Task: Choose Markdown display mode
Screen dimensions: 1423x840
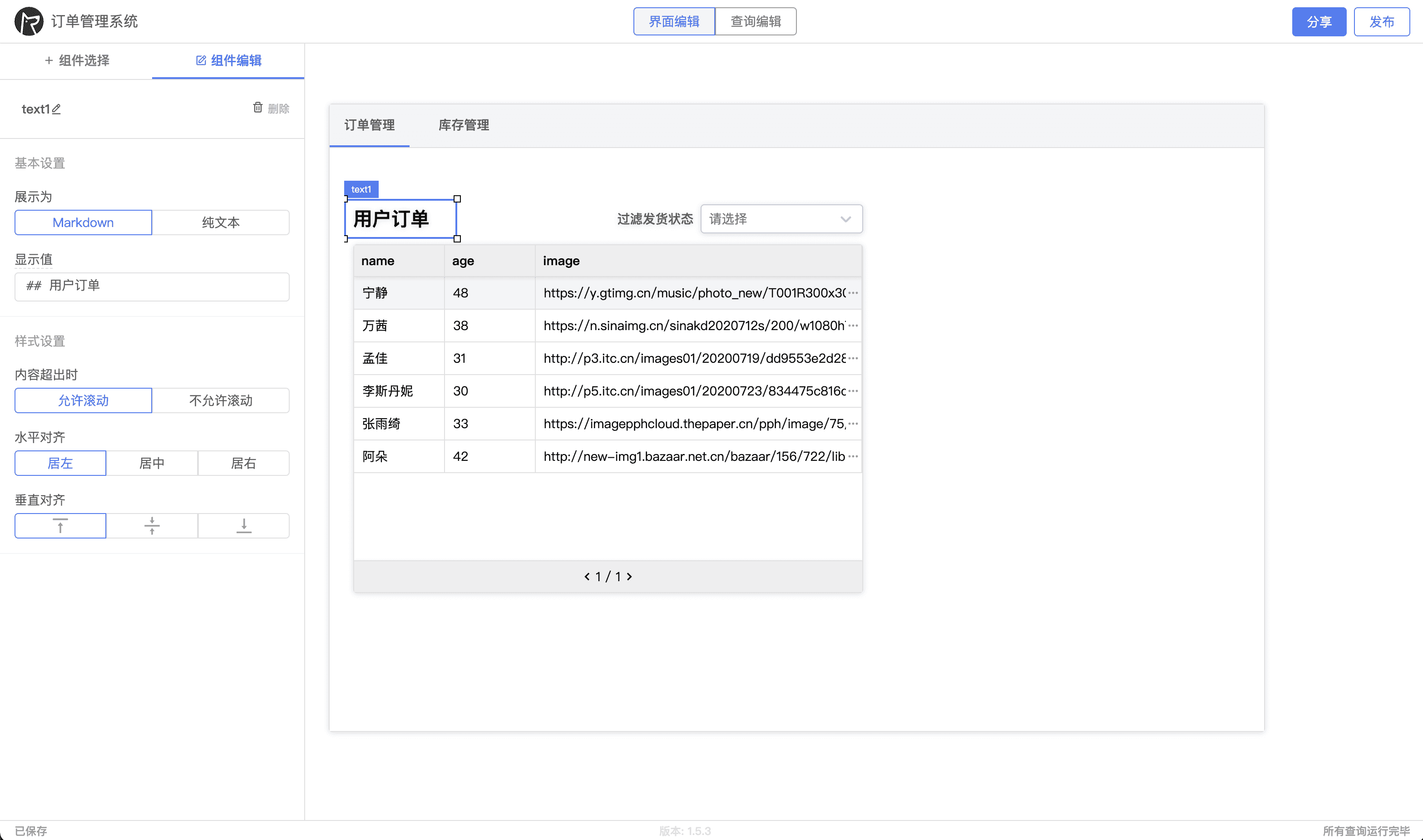Action: tap(83, 223)
